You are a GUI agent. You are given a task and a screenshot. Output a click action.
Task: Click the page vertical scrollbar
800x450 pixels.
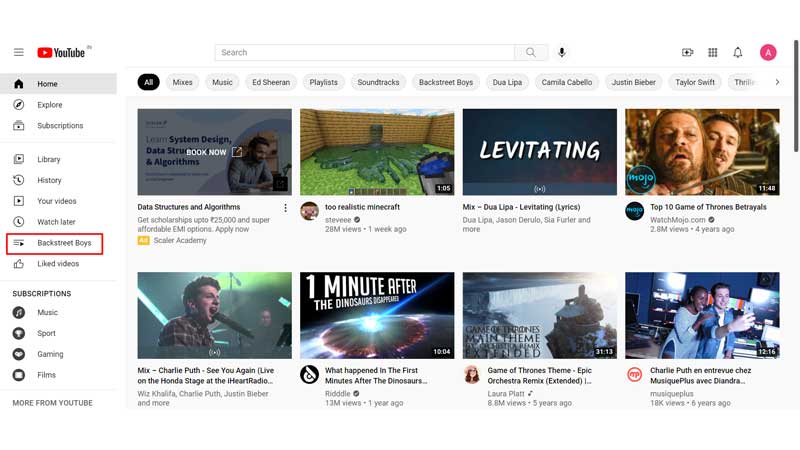pos(796,96)
